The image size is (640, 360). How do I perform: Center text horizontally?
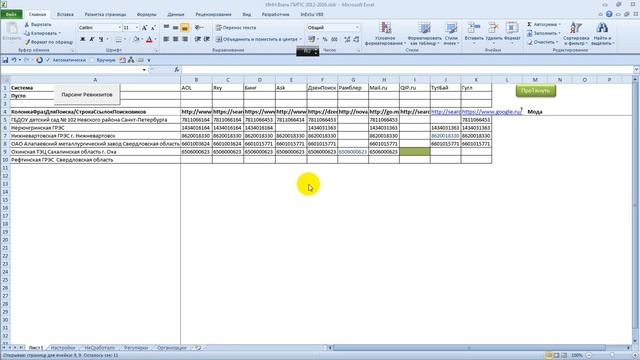[x=176, y=39]
